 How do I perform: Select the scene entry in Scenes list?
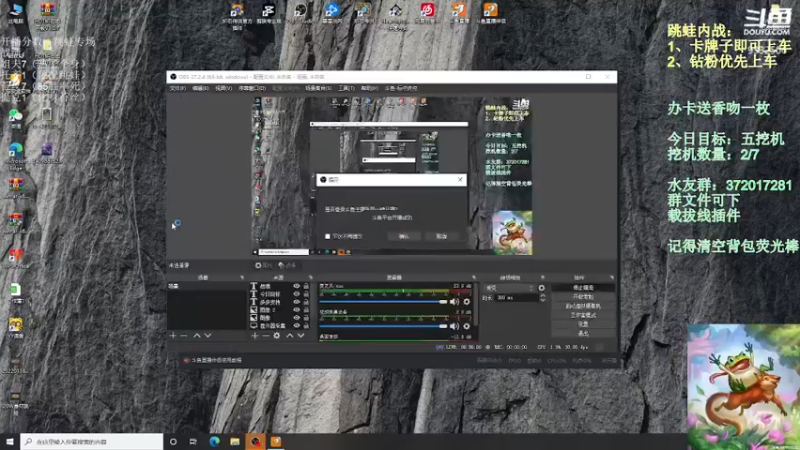point(207,286)
